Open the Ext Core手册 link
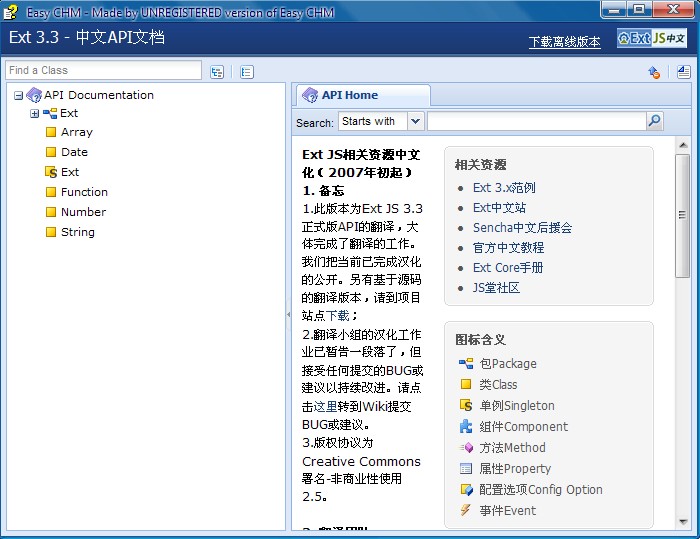700x539 pixels. 508,267
